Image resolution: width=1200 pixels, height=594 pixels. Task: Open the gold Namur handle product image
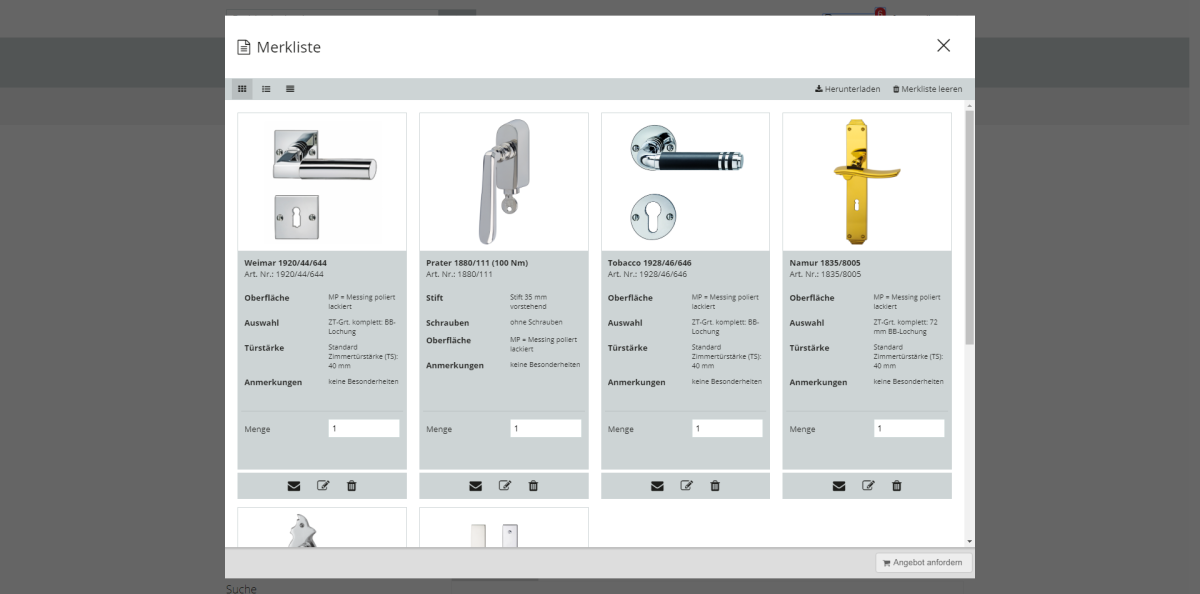867,182
